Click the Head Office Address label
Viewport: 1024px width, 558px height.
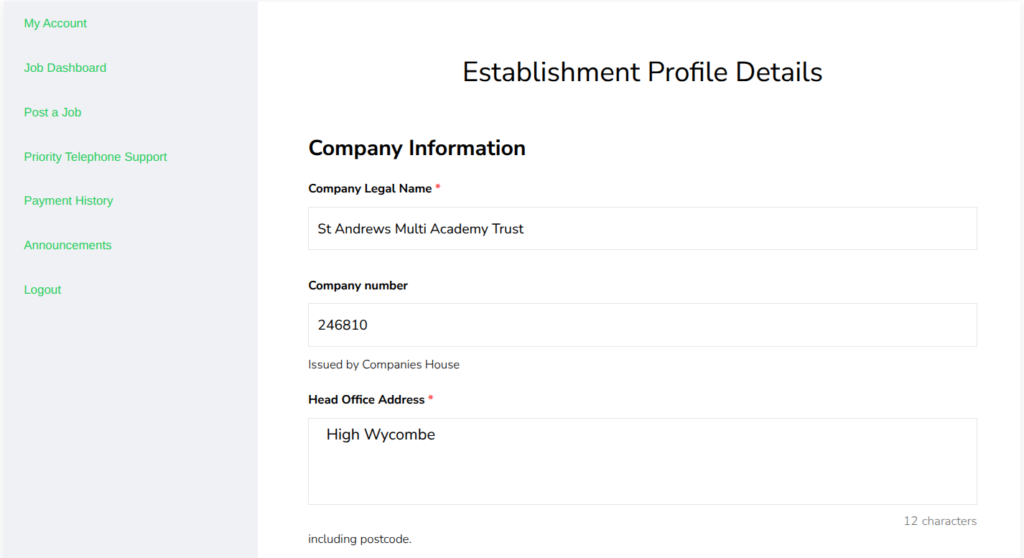point(366,400)
